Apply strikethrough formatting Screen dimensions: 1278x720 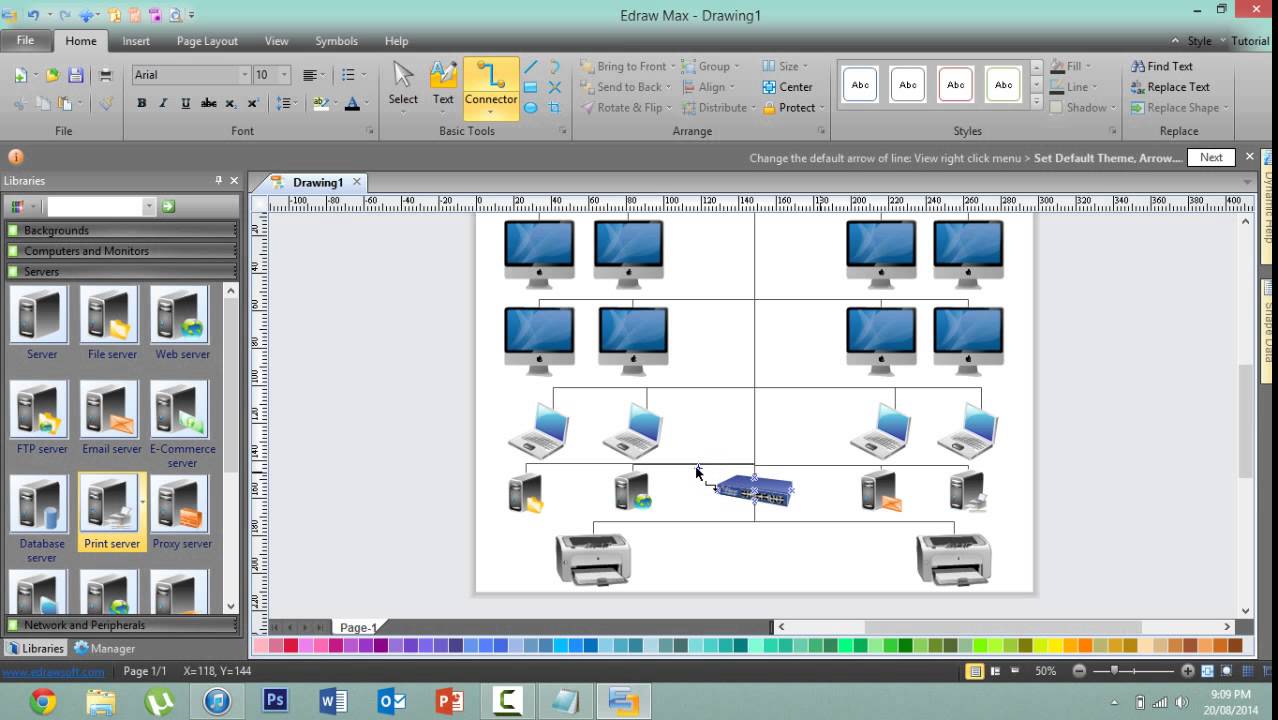(x=208, y=103)
